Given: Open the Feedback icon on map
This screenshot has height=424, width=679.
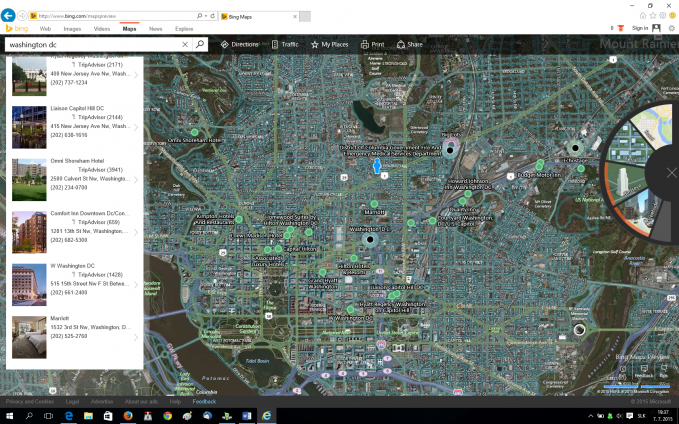Looking at the screenshot, I should point(644,371).
